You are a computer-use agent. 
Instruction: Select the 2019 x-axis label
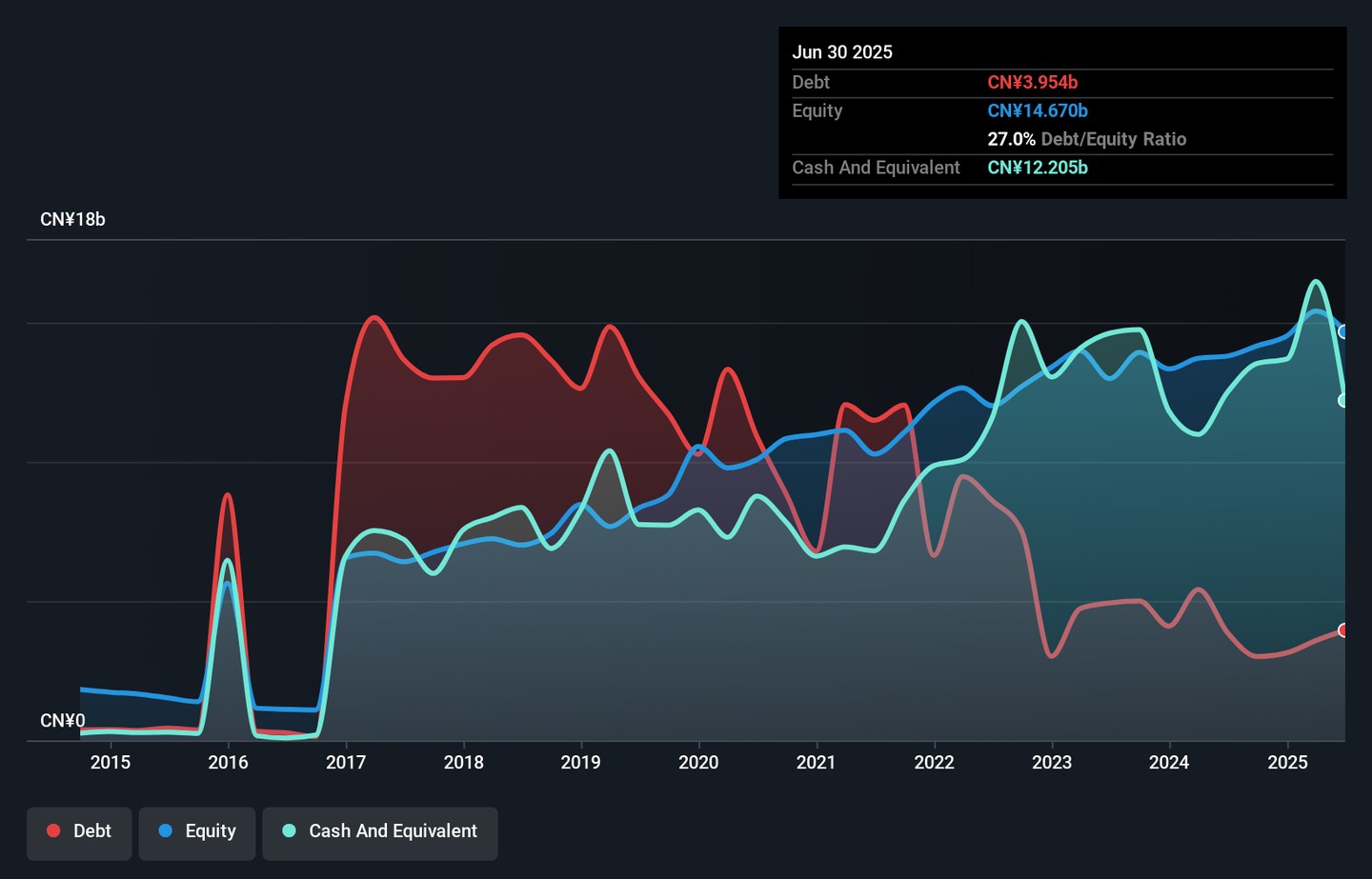(x=580, y=763)
